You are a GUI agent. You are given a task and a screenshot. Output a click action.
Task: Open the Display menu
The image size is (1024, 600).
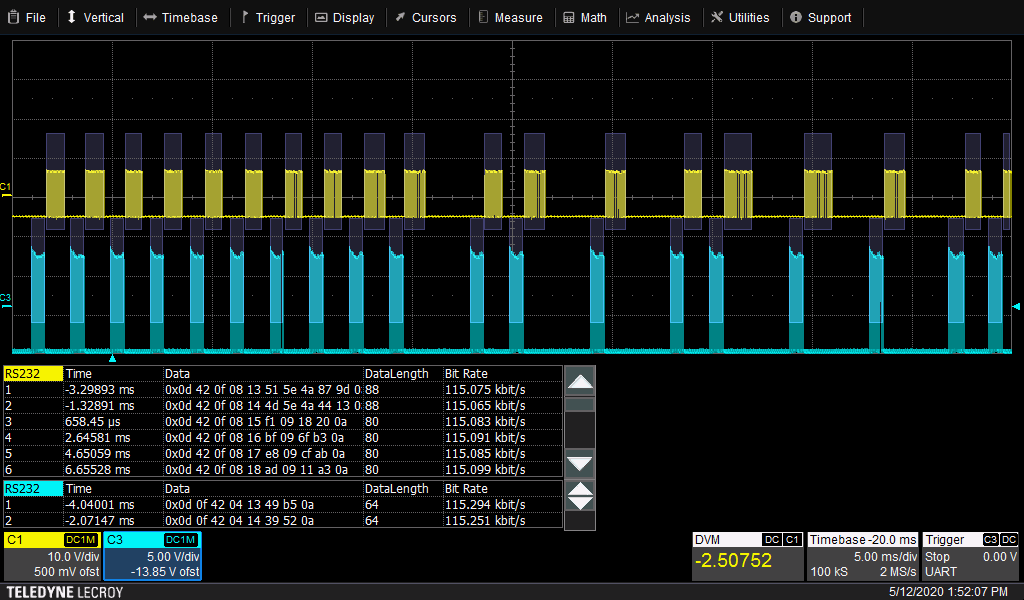pyautogui.click(x=345, y=17)
